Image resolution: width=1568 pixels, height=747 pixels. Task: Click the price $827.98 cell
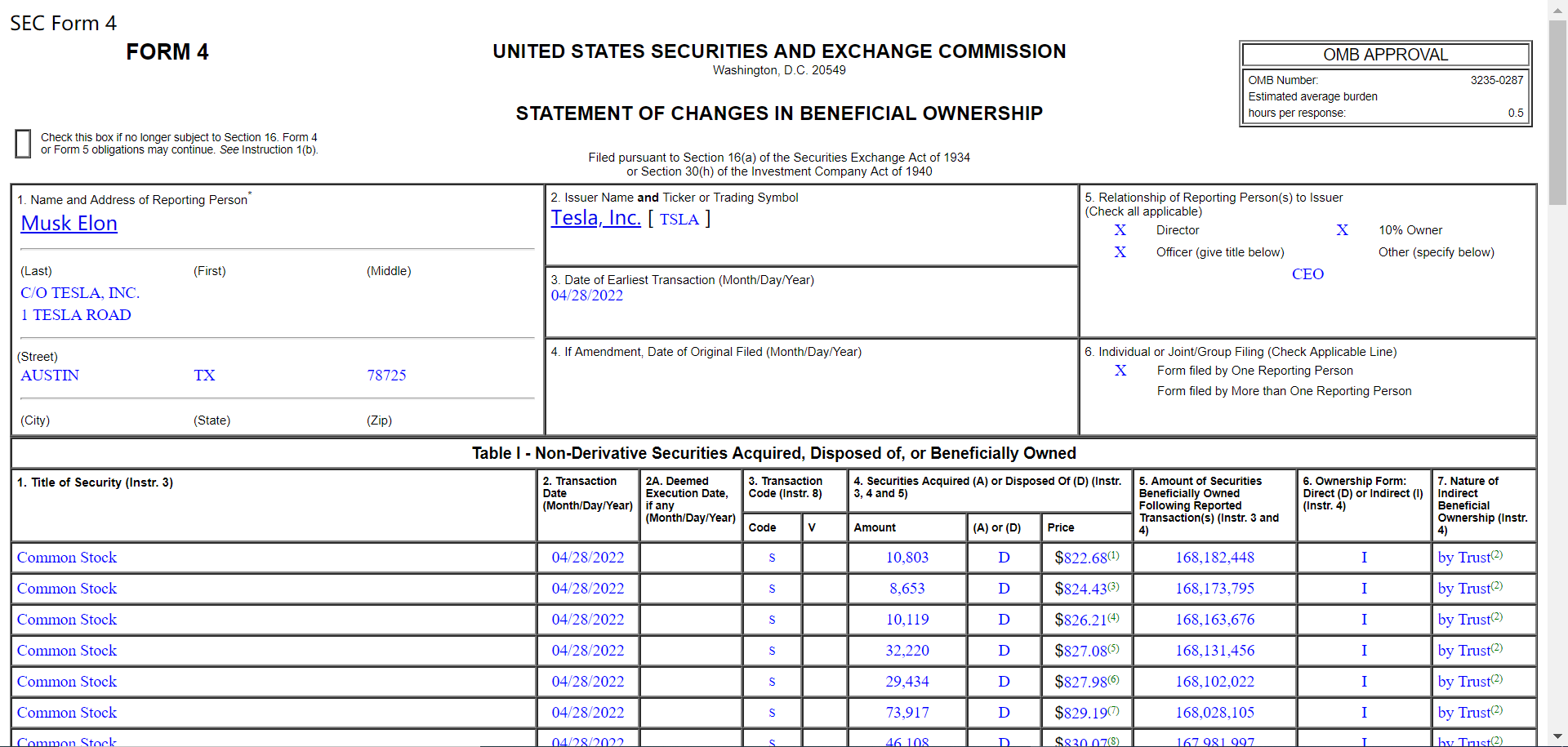(1087, 682)
